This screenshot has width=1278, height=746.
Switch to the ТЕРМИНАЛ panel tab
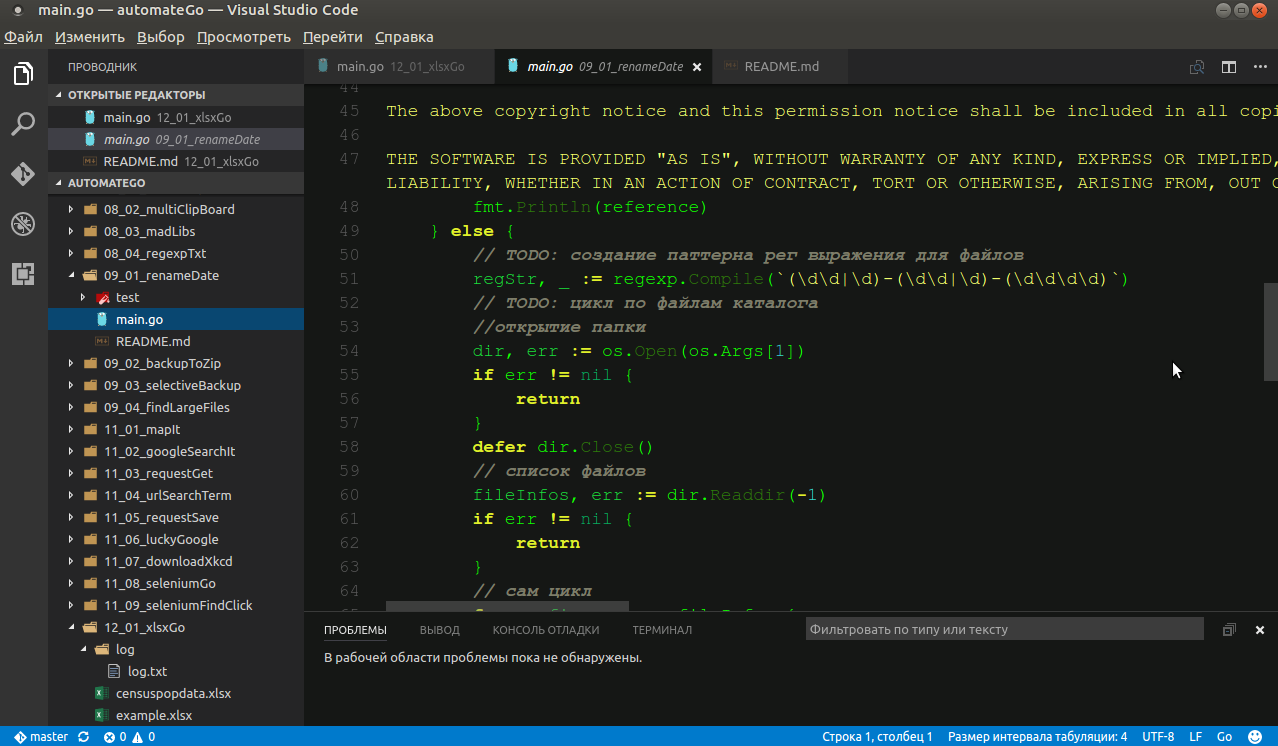point(661,630)
